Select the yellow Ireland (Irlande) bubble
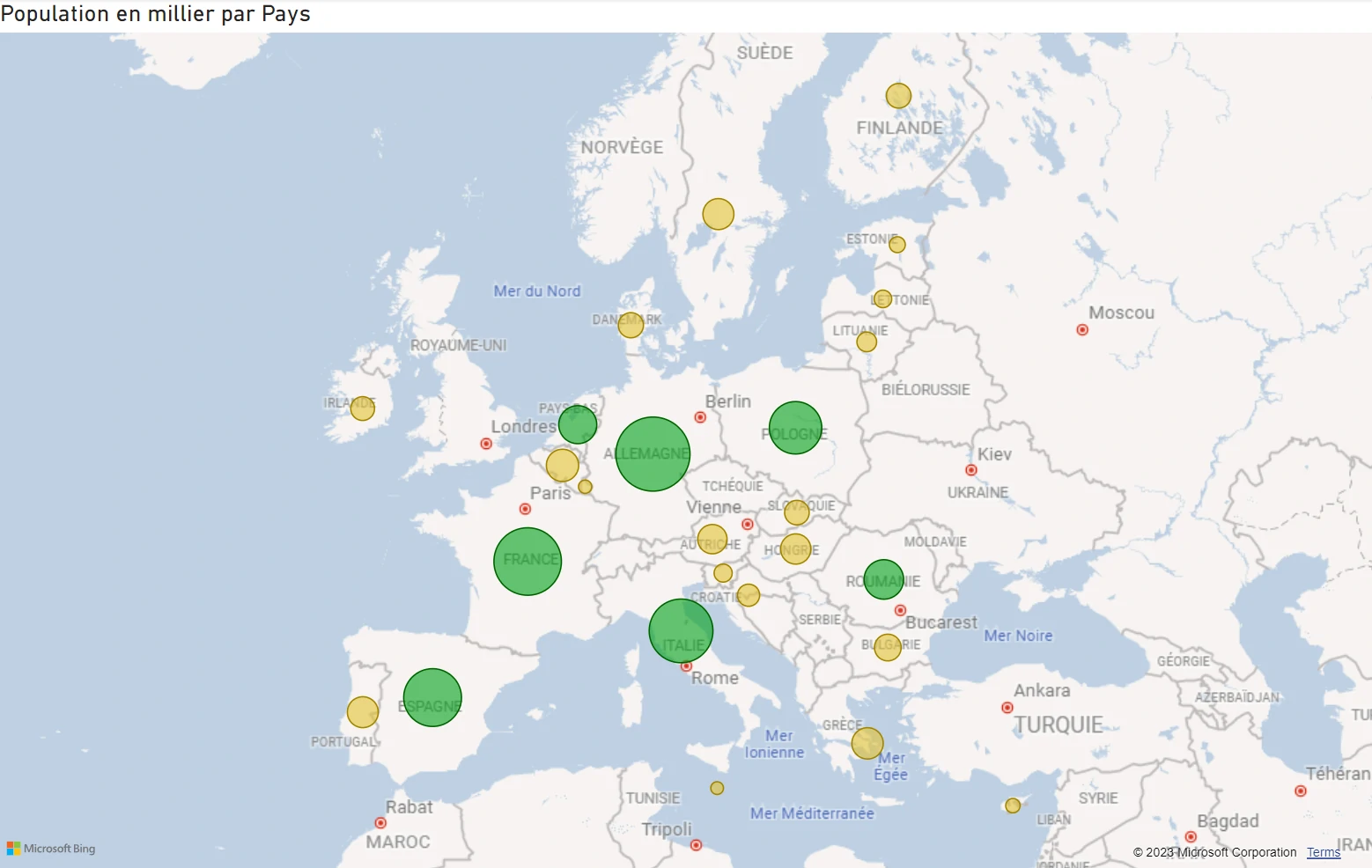 [363, 408]
